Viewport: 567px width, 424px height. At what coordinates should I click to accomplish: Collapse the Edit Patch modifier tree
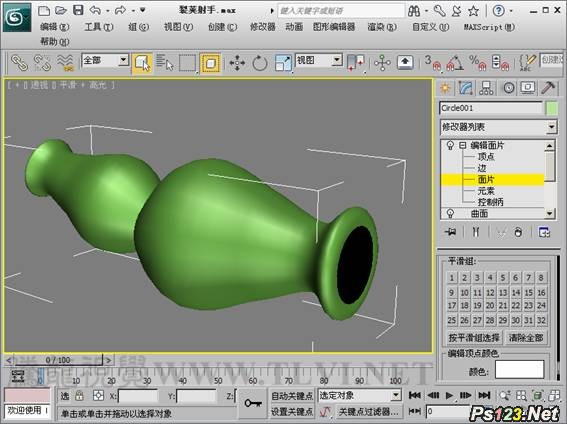tap(462, 145)
